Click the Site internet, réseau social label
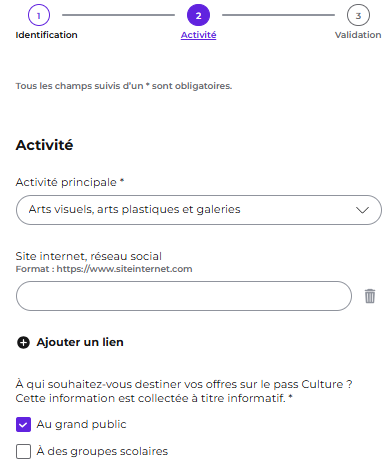This screenshot has height=475, width=392. click(89, 256)
